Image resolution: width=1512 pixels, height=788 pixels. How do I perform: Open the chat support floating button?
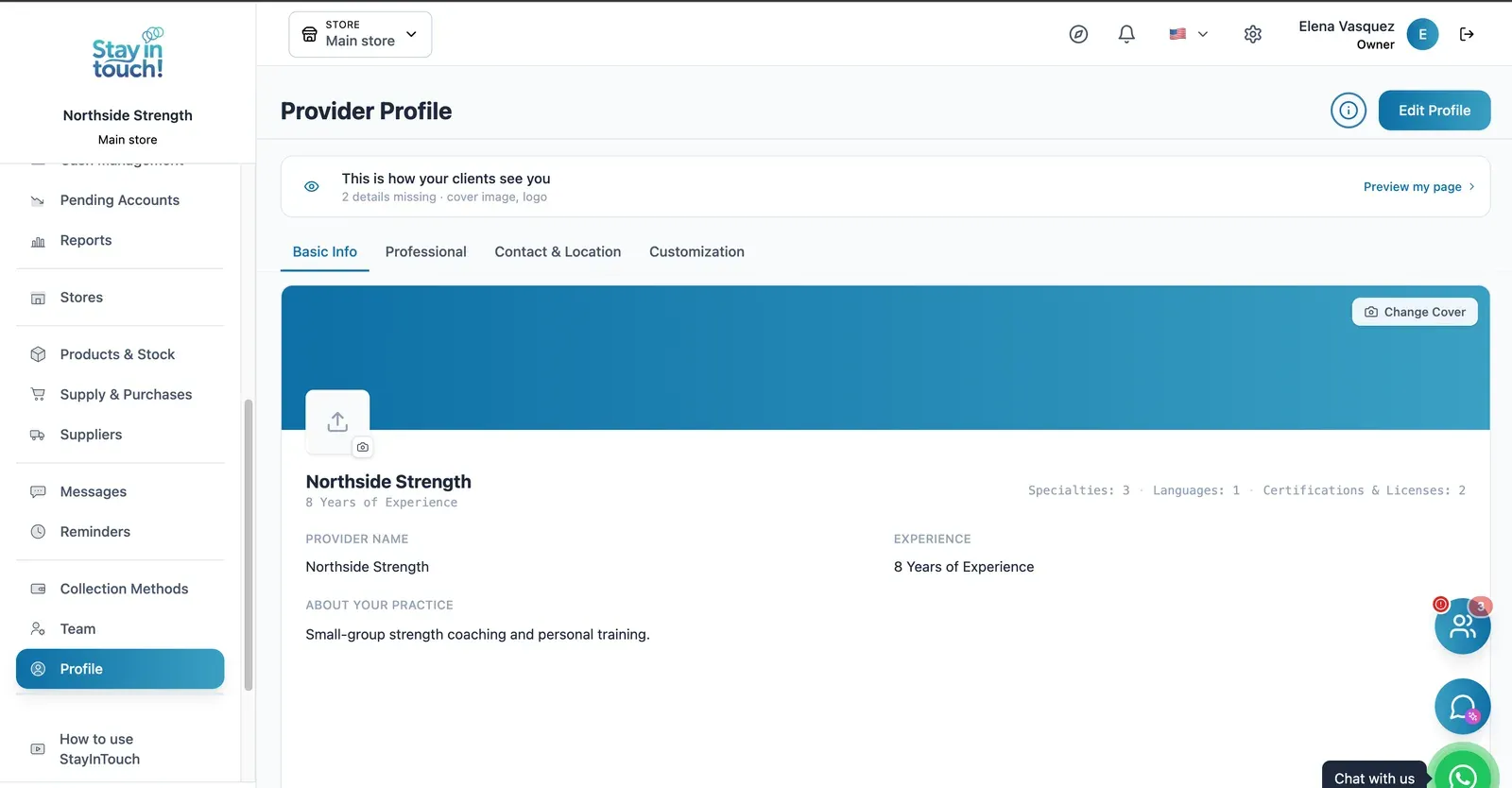click(1462, 707)
